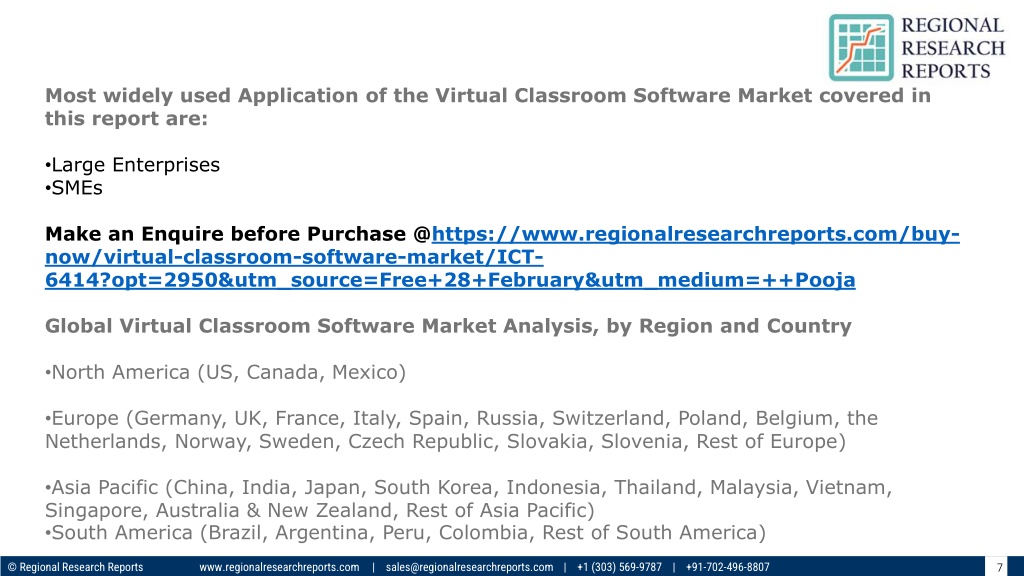This screenshot has width=1024, height=576.
Task: Click the 'Most widely used Application' heading
Action: point(488,107)
